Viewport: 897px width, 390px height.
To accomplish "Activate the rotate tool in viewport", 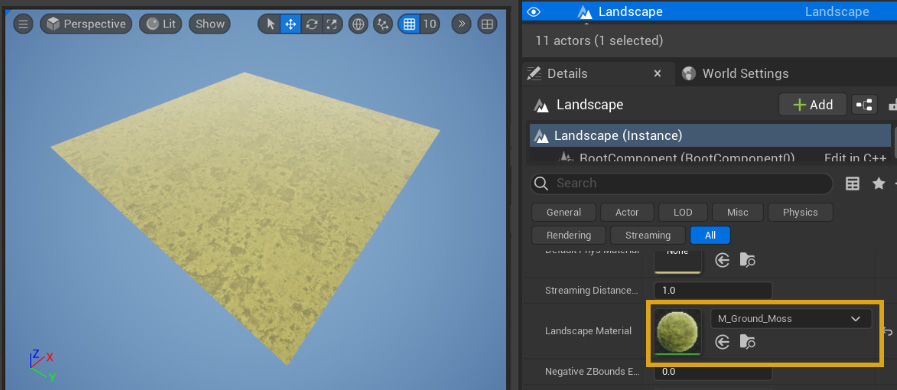I will point(311,24).
